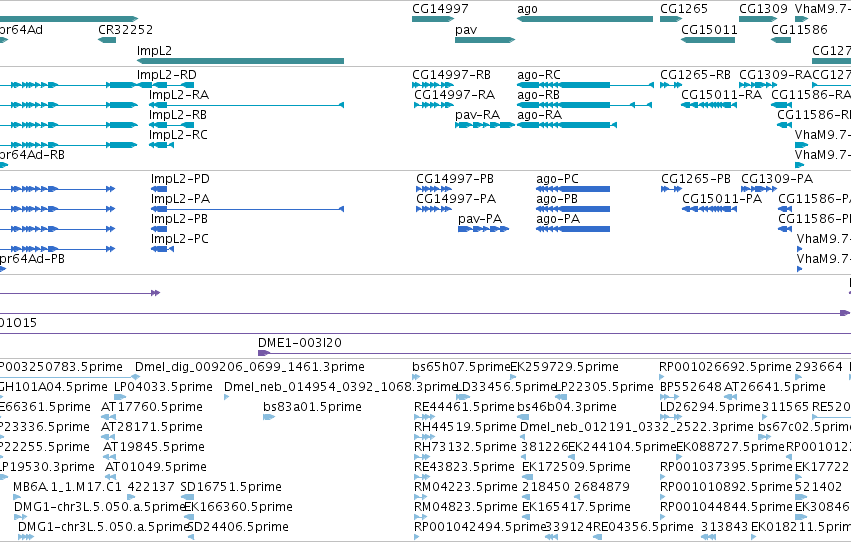Viewport: 851px width, 542px height.
Task: Select the AT28171.5prime EST label
Action: click(152, 428)
